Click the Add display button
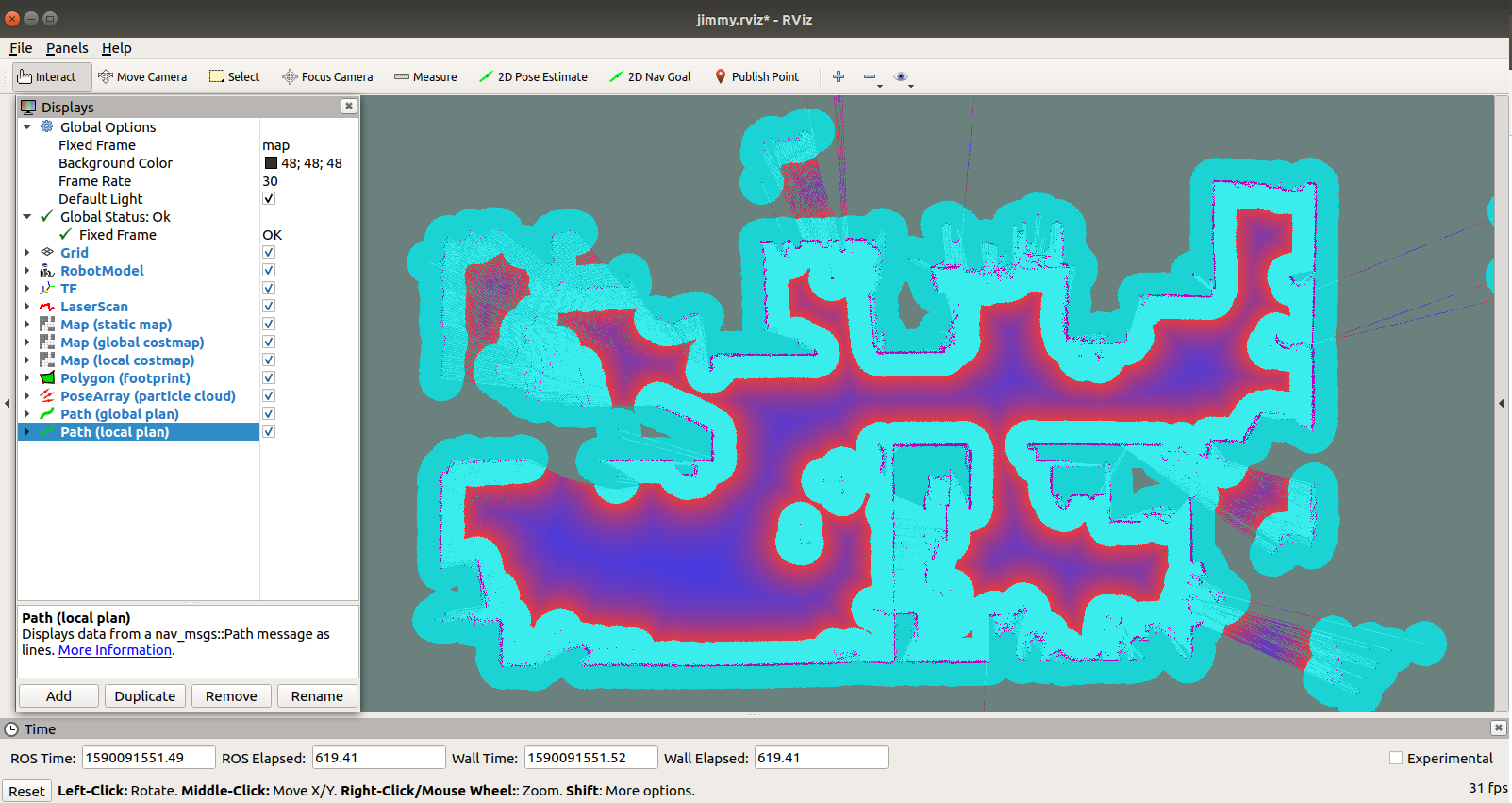This screenshot has height=803, width=1512. tap(58, 695)
